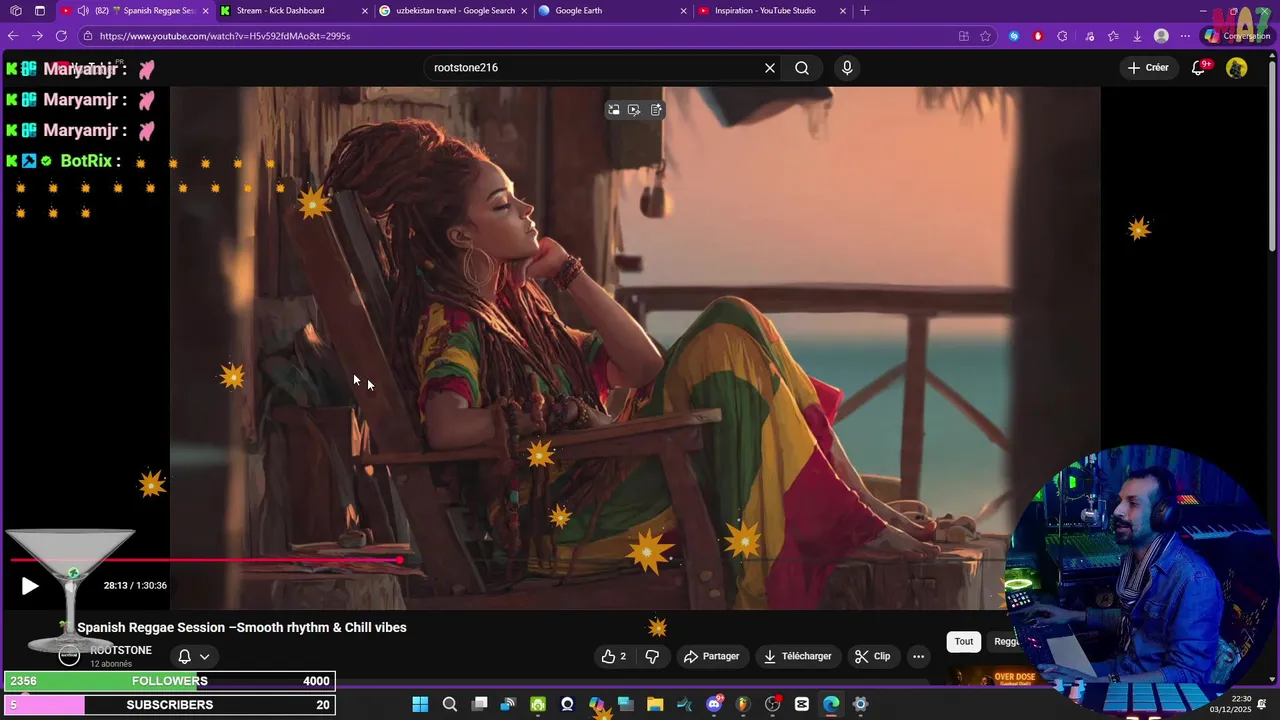Open the Copilot Conversation button
The height and width of the screenshot is (720, 1280).
(x=1237, y=36)
